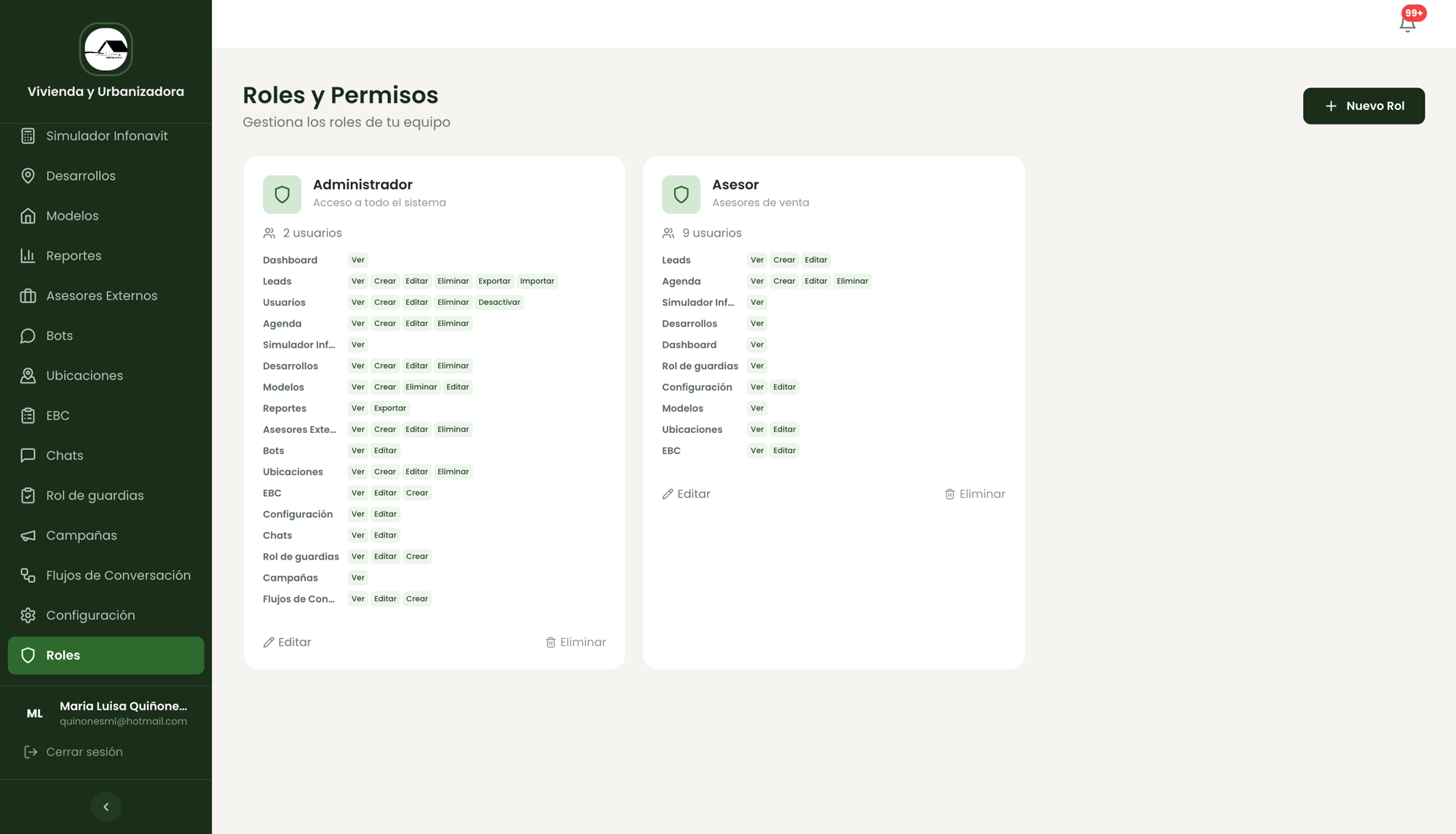Select the Asesores Externos briefcase icon
This screenshot has width=1456, height=834.
tap(28, 296)
